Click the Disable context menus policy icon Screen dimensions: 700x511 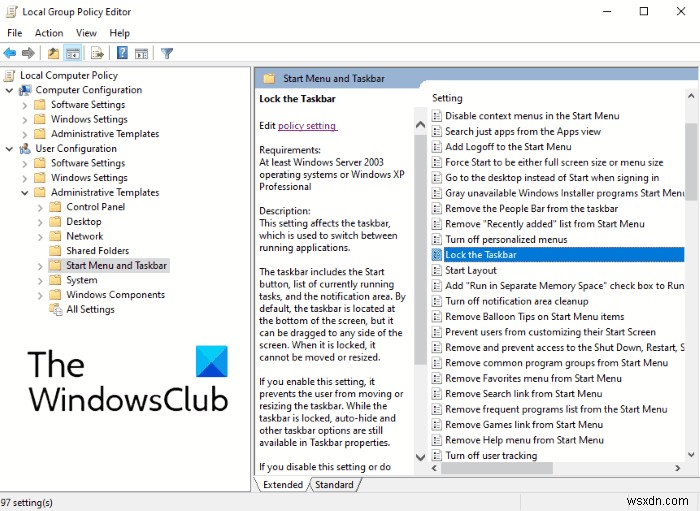437,116
